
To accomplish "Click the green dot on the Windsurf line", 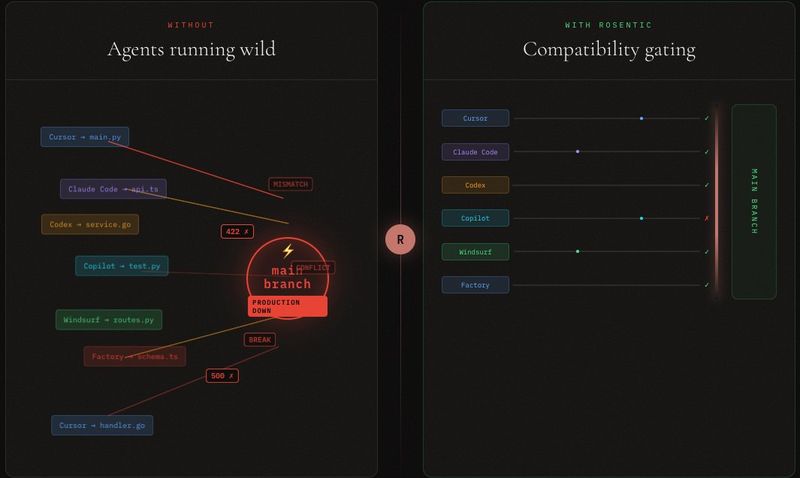I will 578,251.
